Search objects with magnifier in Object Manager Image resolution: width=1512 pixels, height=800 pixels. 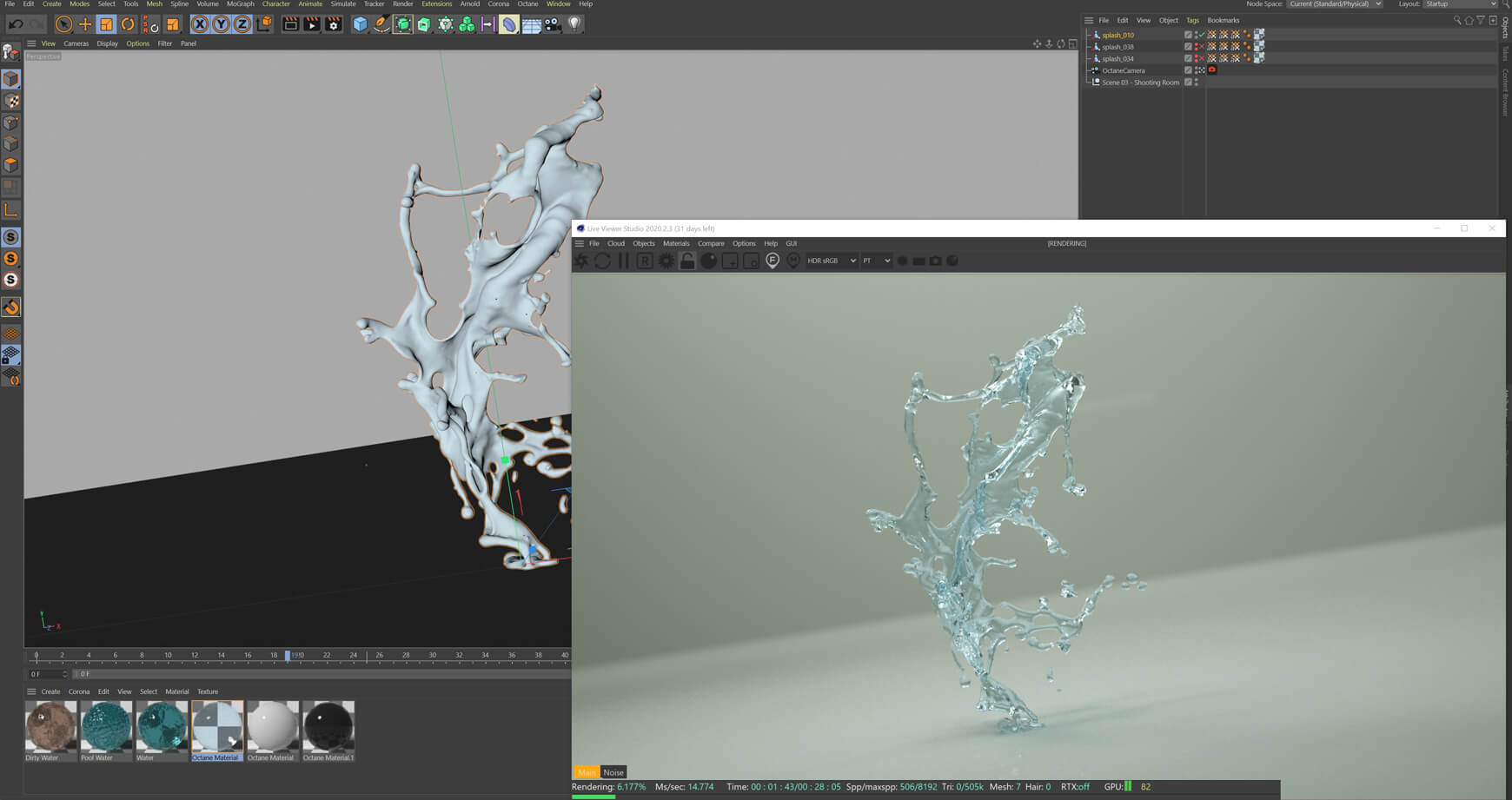click(x=1457, y=20)
